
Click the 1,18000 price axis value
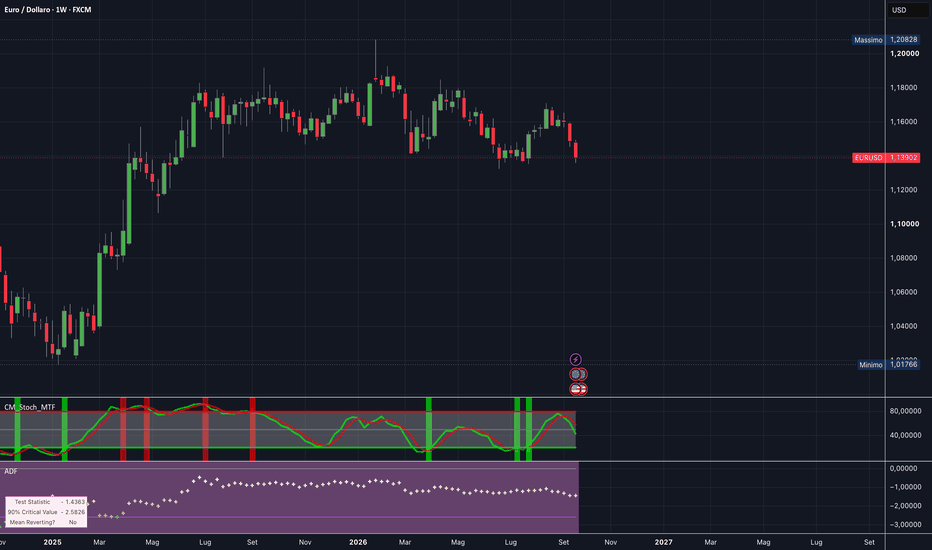click(x=903, y=87)
